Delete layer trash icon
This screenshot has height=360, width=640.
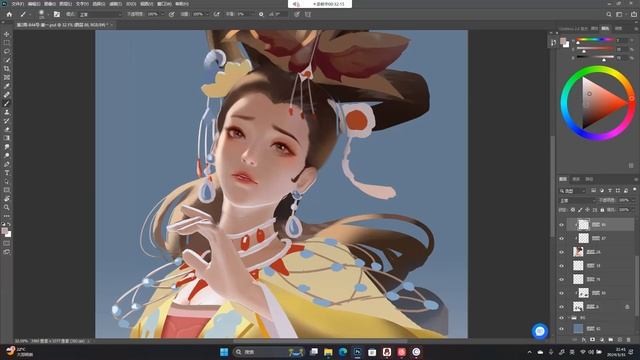pos(629,340)
